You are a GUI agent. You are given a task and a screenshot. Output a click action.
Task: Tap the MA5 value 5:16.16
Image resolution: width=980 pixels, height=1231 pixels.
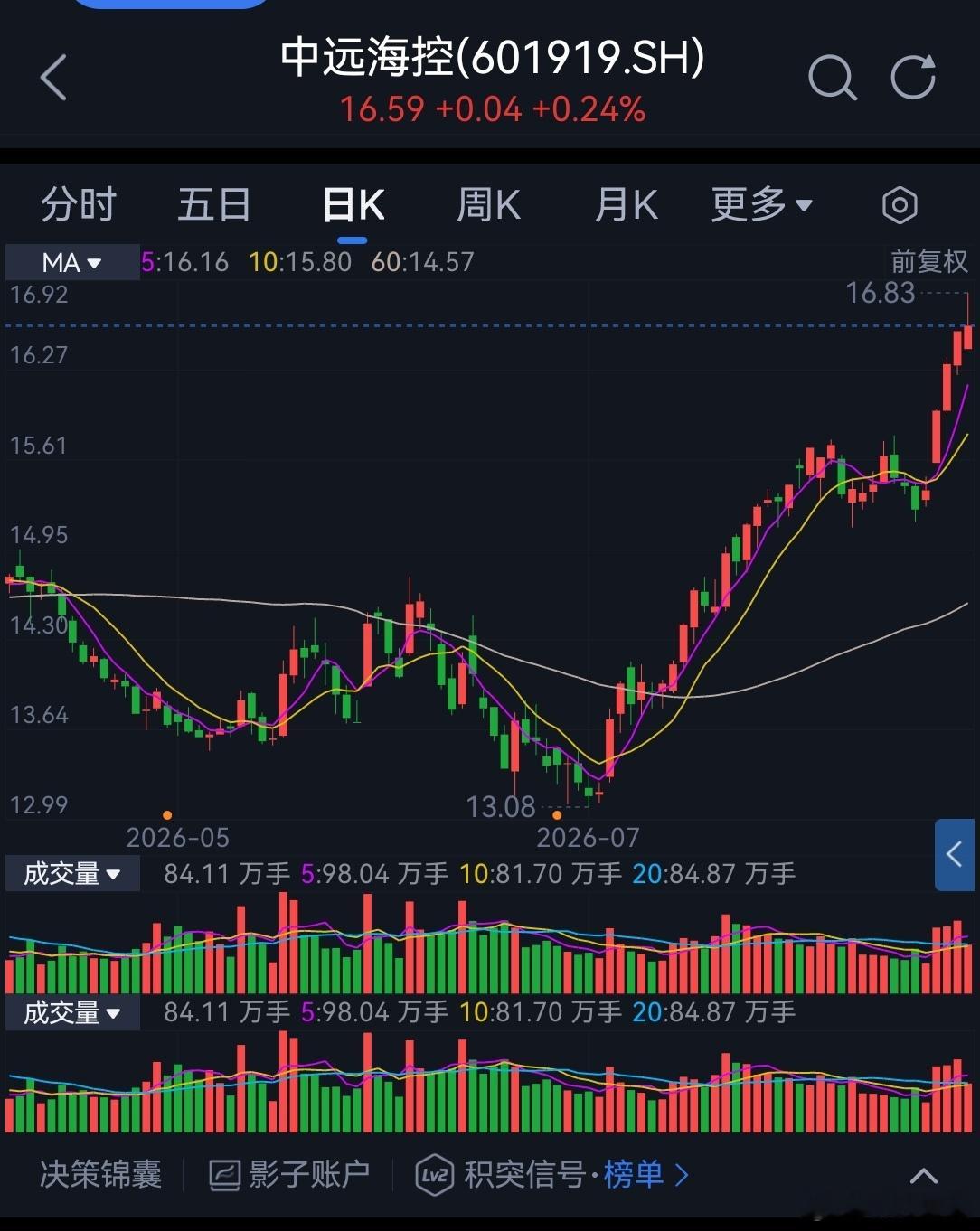click(x=185, y=262)
